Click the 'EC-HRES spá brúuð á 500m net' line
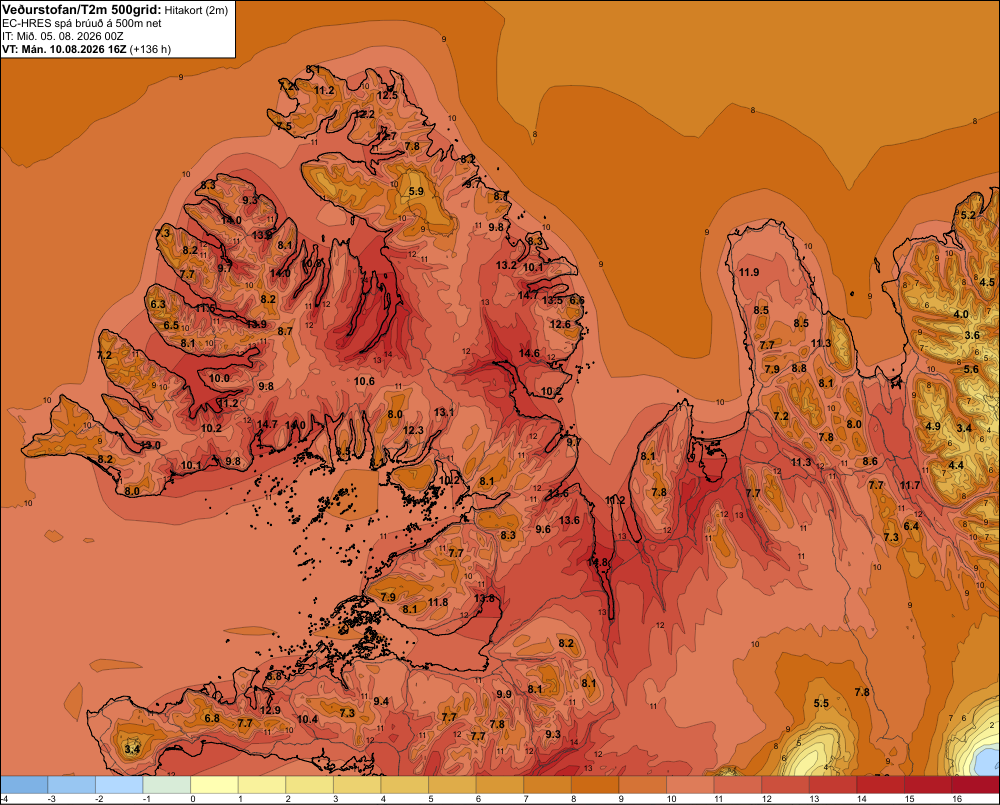 point(82,23)
